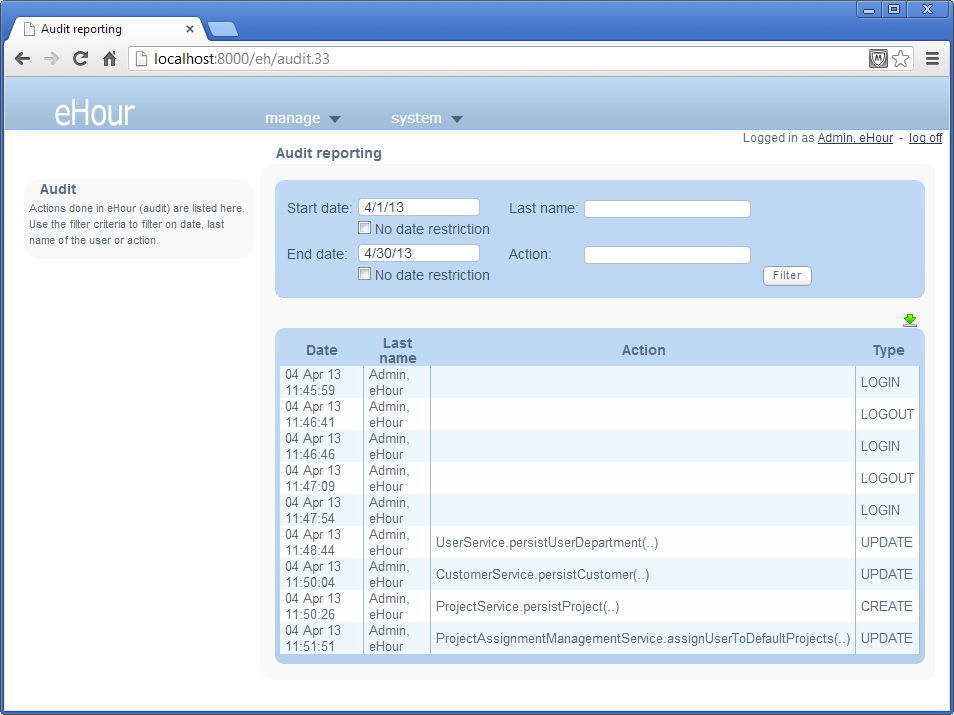Click the log off link
Image resolution: width=954 pixels, height=715 pixels.
tap(925, 138)
